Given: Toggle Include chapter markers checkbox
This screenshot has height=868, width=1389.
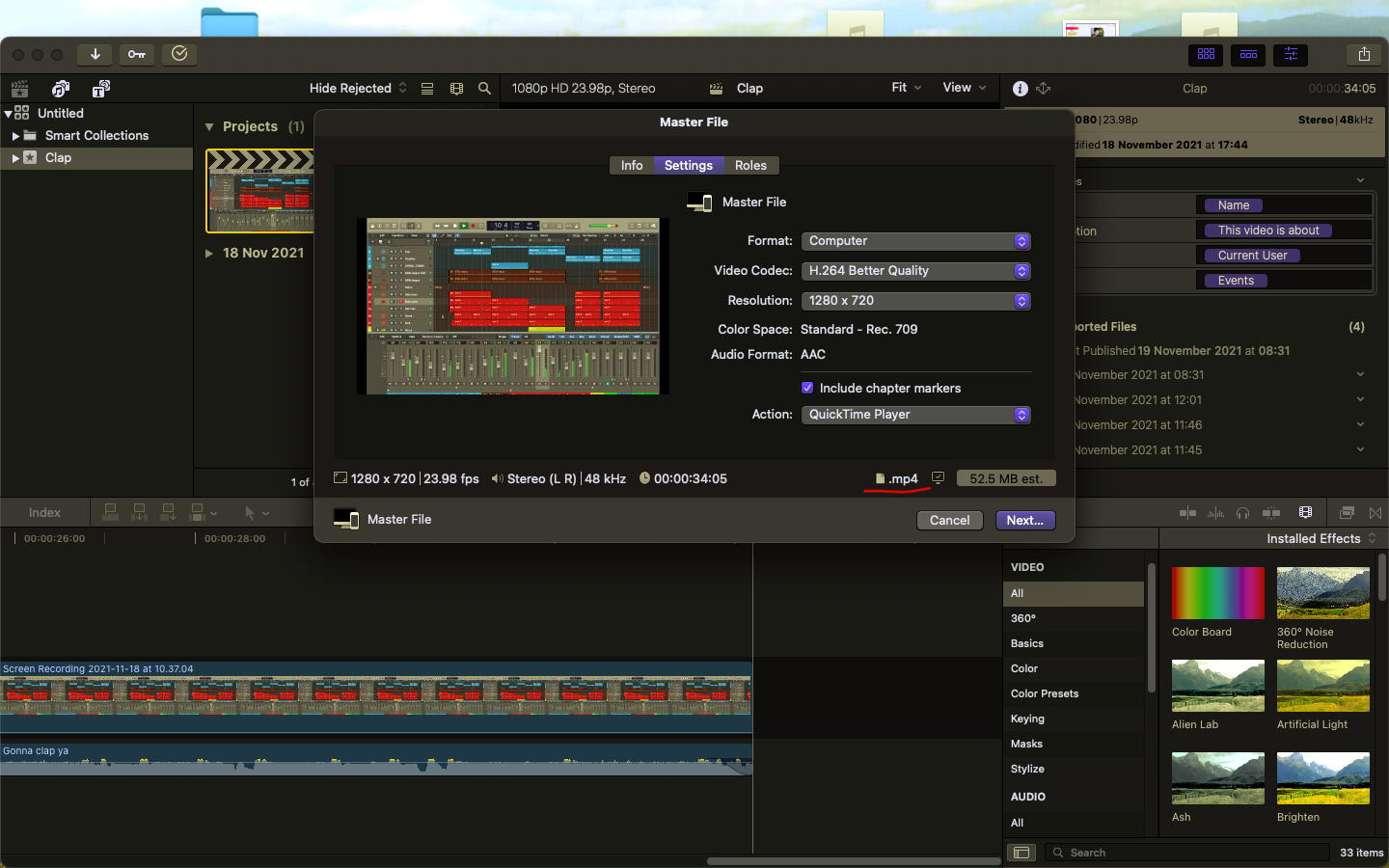Looking at the screenshot, I should (807, 388).
